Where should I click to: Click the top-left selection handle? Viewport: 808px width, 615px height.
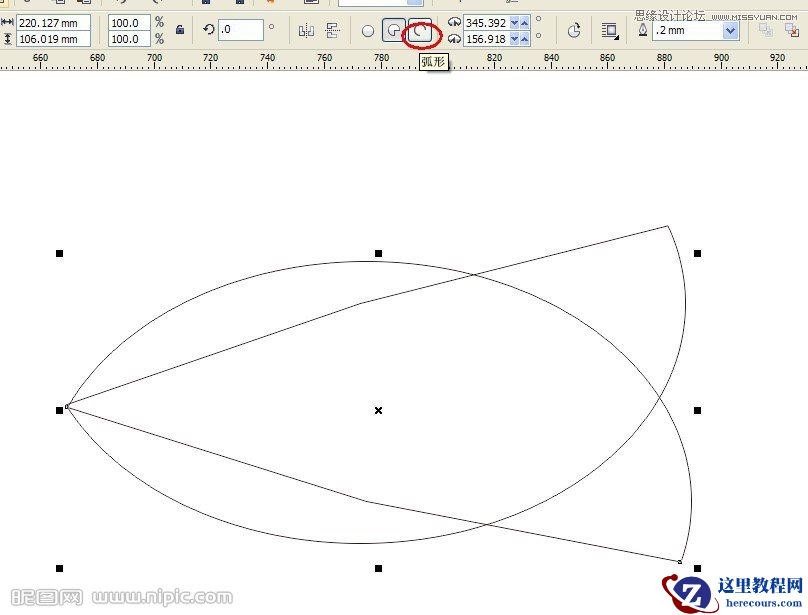(x=60, y=253)
